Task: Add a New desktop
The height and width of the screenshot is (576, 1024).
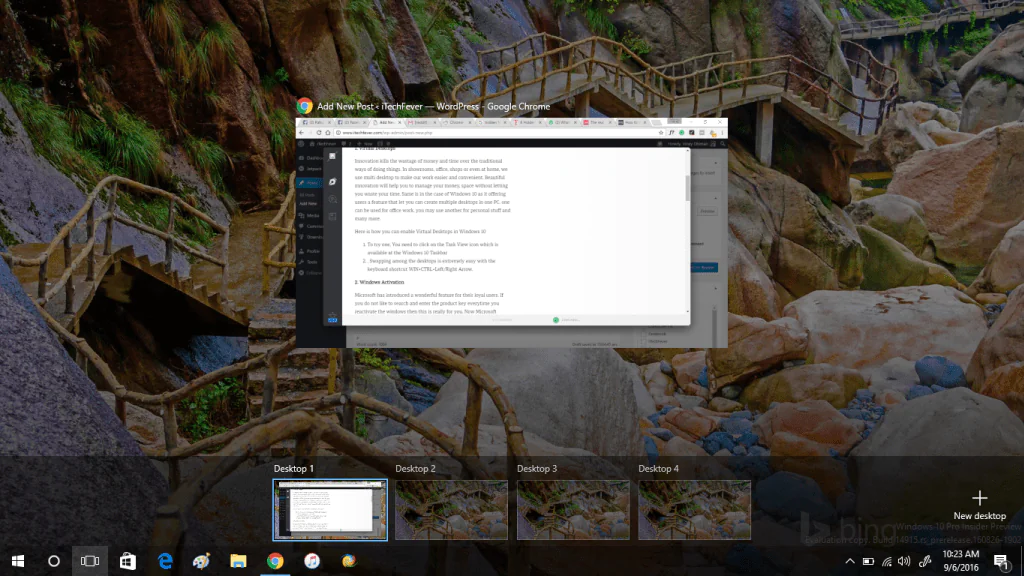Action: tap(979, 504)
